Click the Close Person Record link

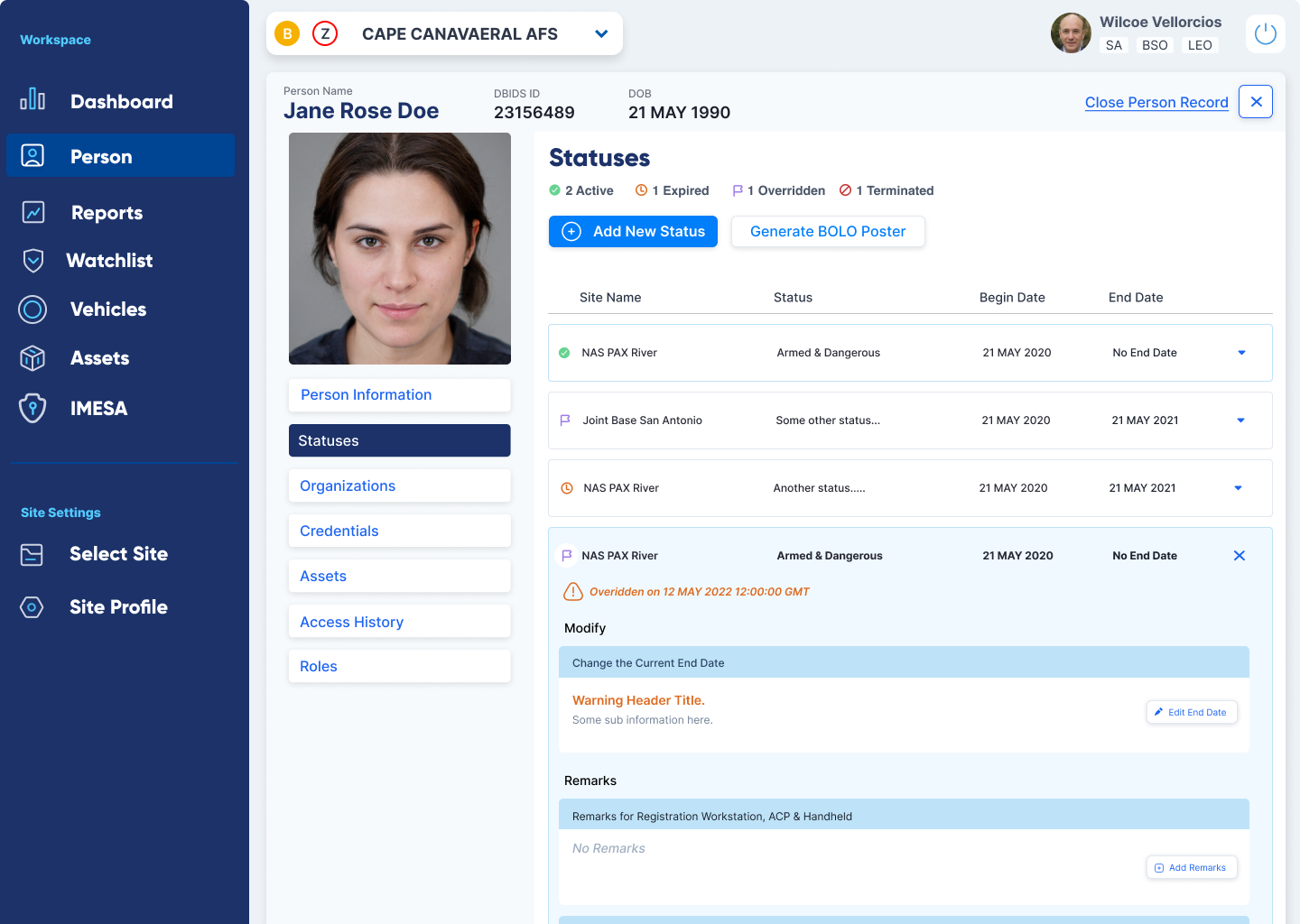[x=1156, y=102]
